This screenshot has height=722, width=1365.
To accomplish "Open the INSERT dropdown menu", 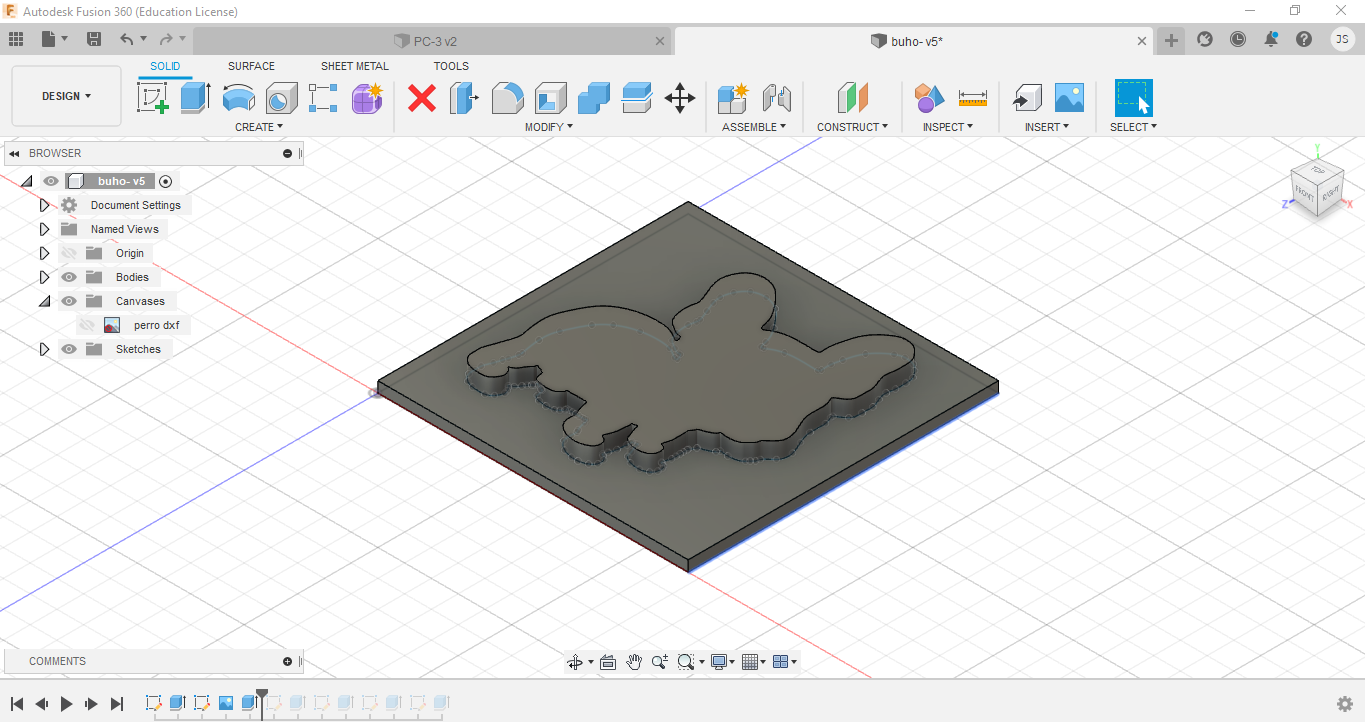I will point(1047,127).
